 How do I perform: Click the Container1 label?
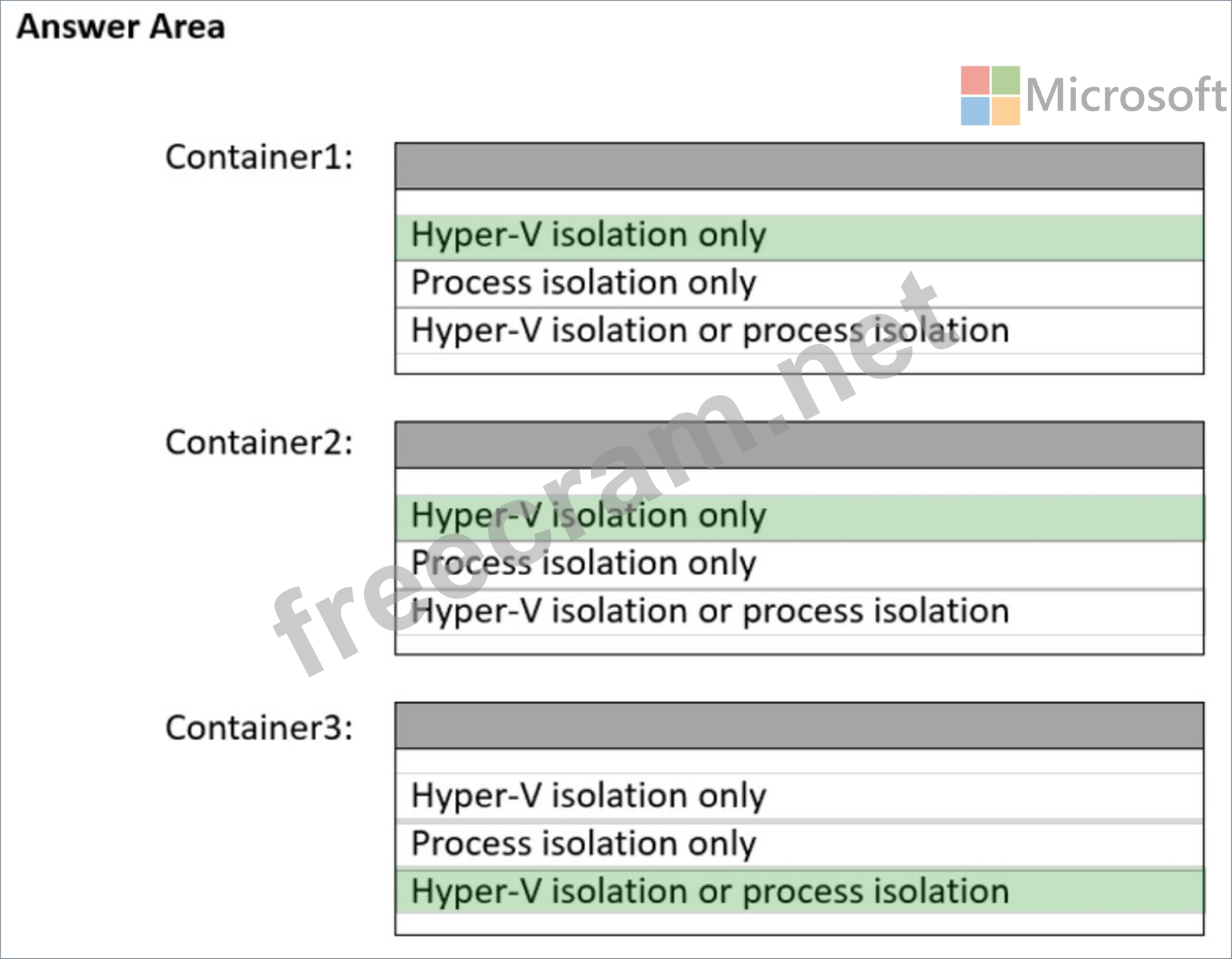pos(259,157)
